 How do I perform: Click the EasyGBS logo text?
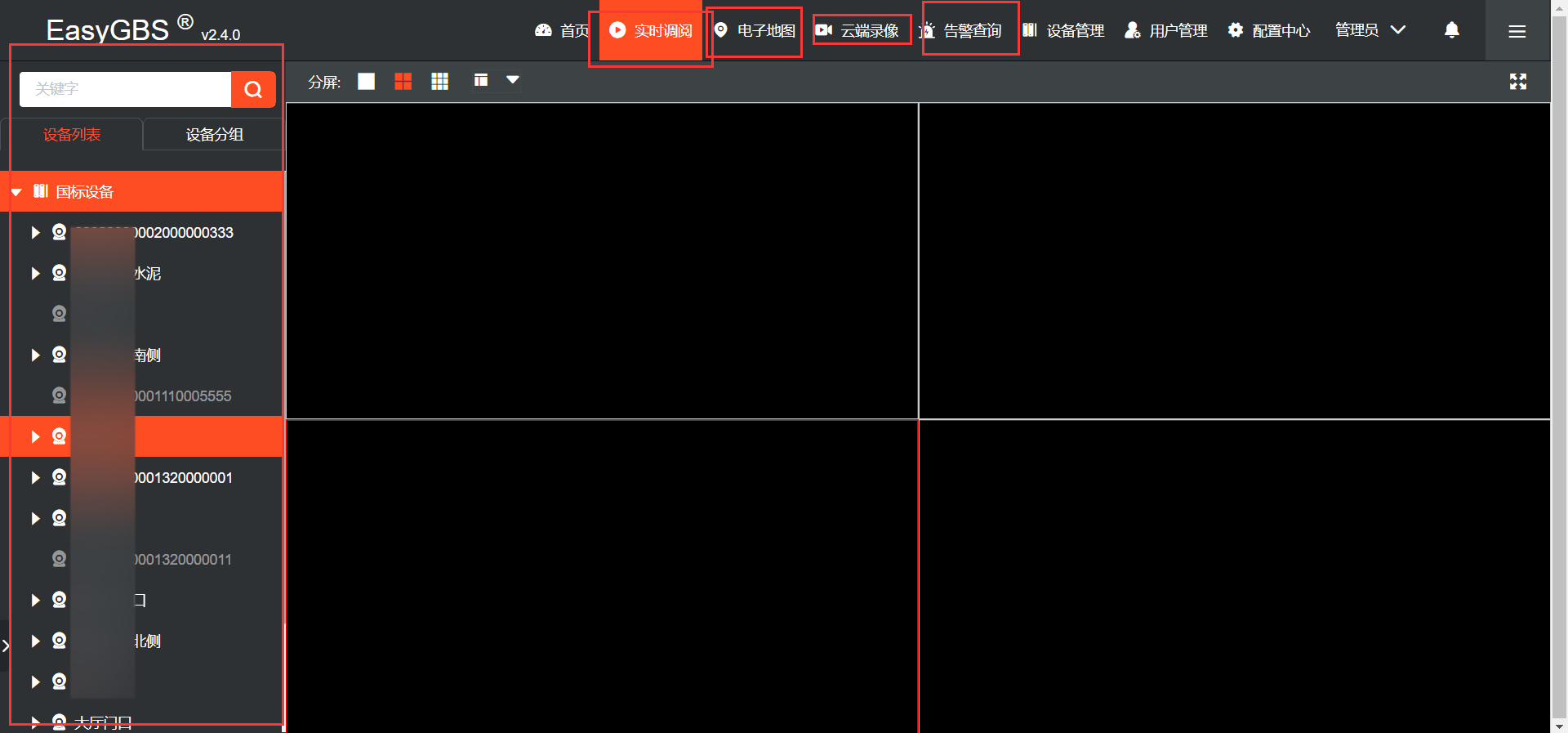pyautogui.click(x=107, y=30)
